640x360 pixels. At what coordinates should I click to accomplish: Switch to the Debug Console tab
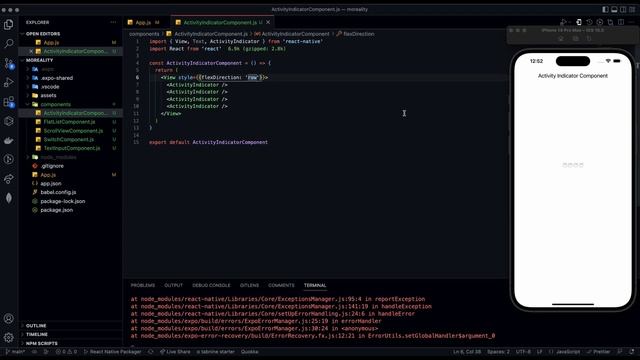[x=211, y=285]
